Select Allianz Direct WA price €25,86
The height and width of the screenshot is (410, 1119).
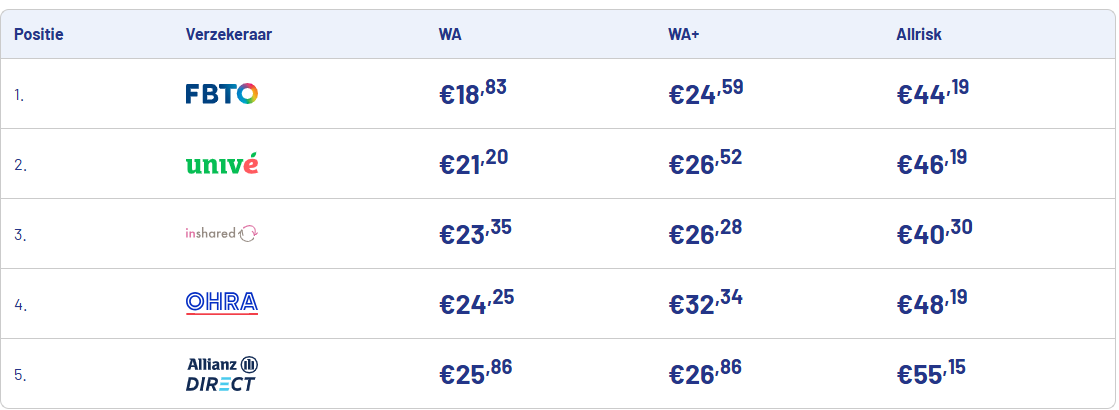[x=475, y=373]
